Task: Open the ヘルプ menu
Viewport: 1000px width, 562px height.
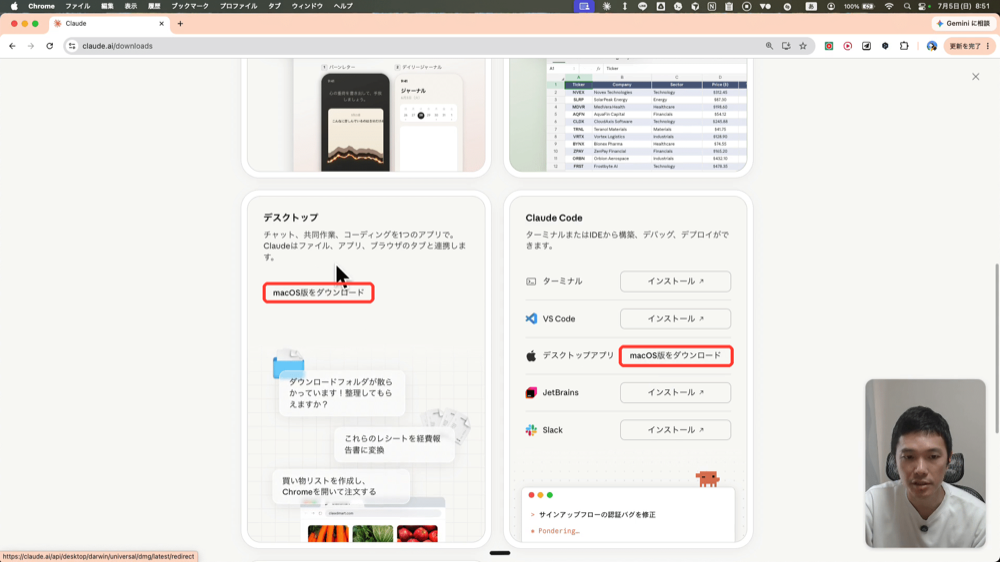Action: click(x=343, y=6)
